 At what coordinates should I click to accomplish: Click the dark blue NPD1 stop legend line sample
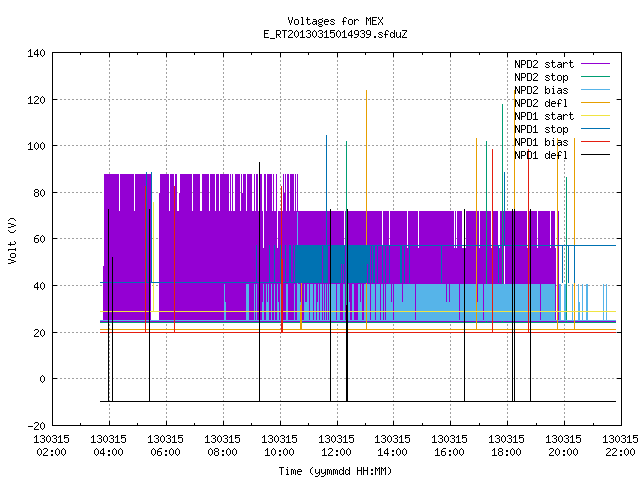(596, 129)
